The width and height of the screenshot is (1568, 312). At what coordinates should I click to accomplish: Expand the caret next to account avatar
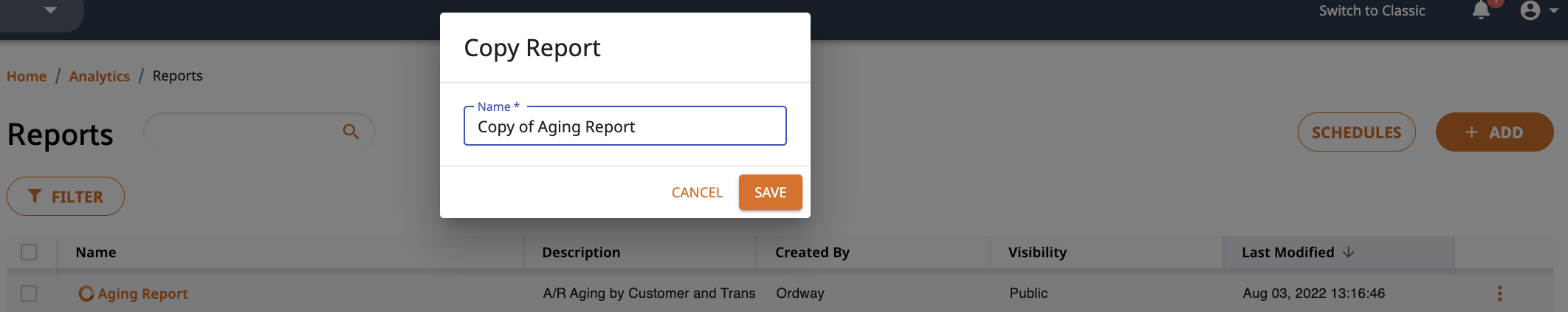[1553, 11]
